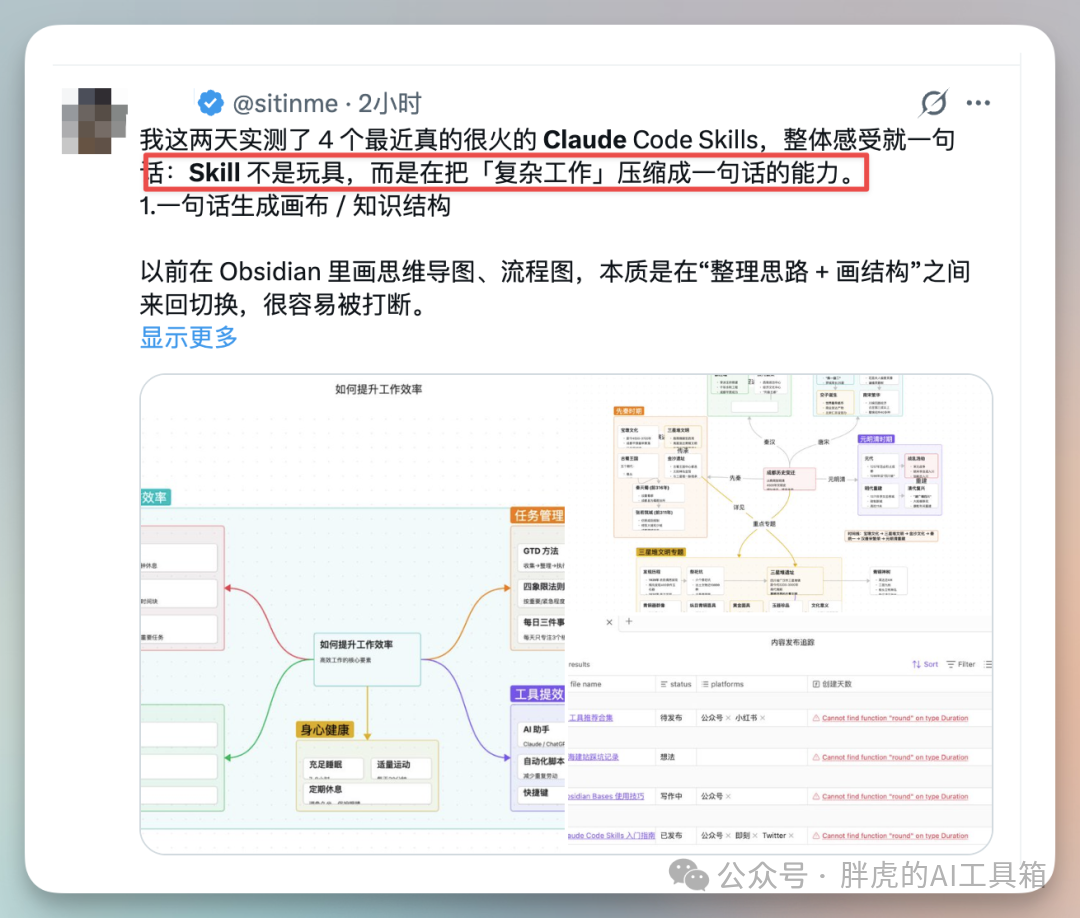The width and height of the screenshot is (1080, 918).
Task: Open the tweet's three-dot more menu
Action: (x=978, y=103)
